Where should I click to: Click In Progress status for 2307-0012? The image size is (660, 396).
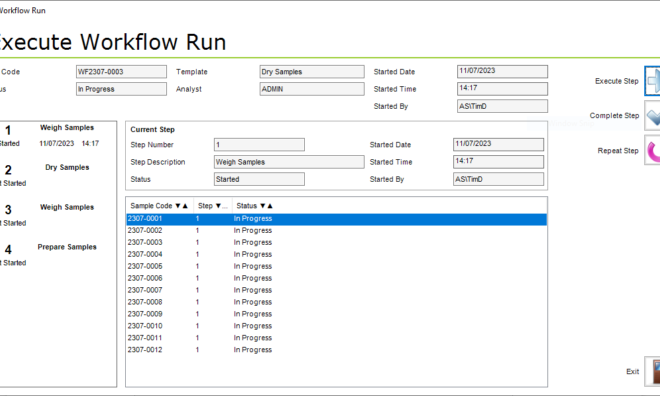[253, 350]
